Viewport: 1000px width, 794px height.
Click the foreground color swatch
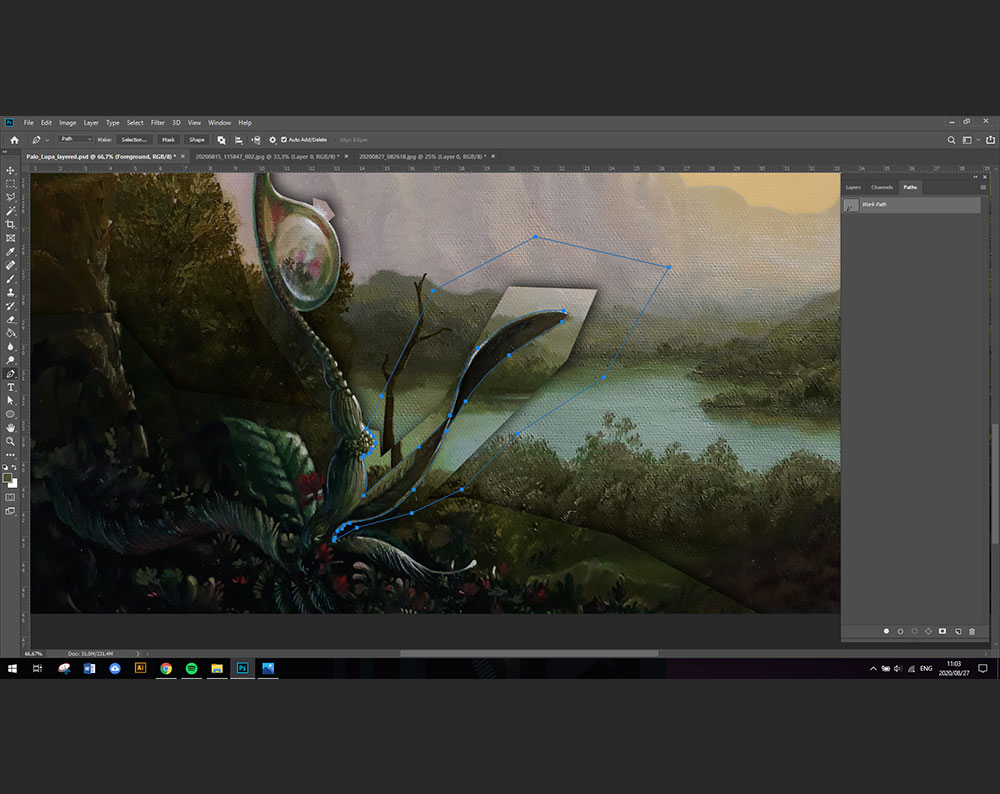[9, 478]
